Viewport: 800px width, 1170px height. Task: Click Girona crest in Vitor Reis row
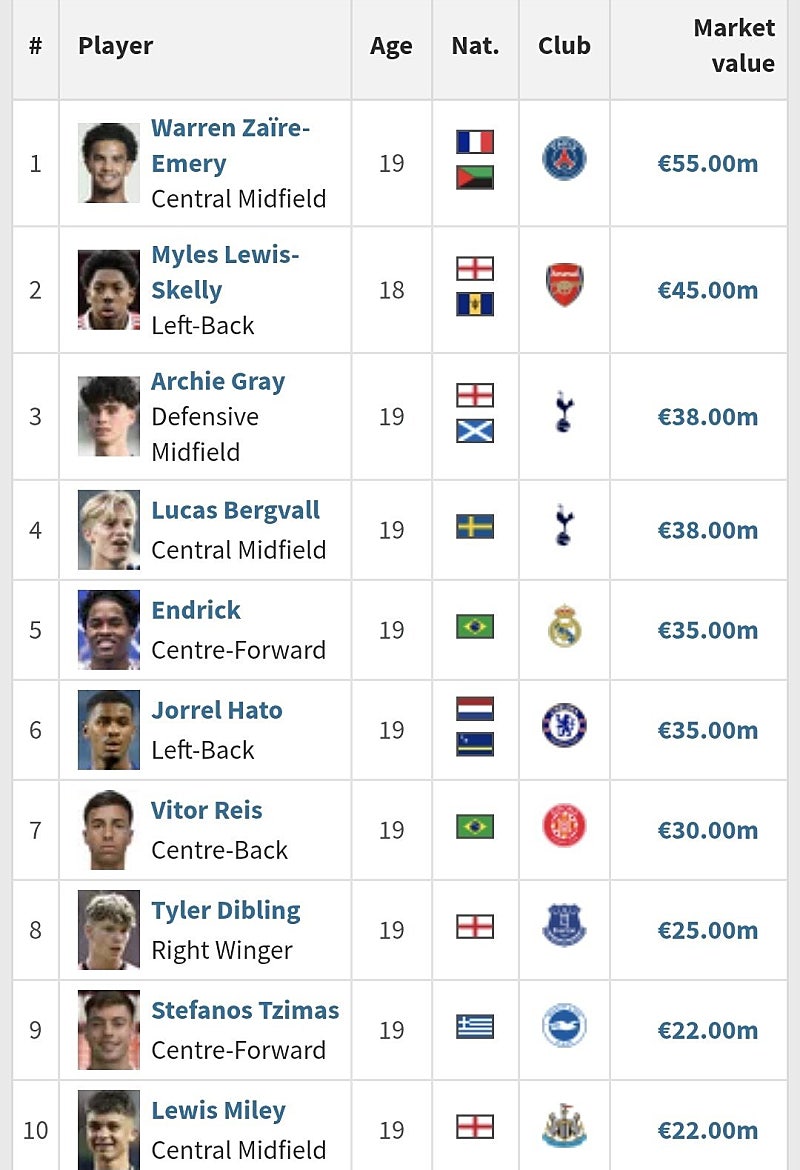[x=564, y=827]
